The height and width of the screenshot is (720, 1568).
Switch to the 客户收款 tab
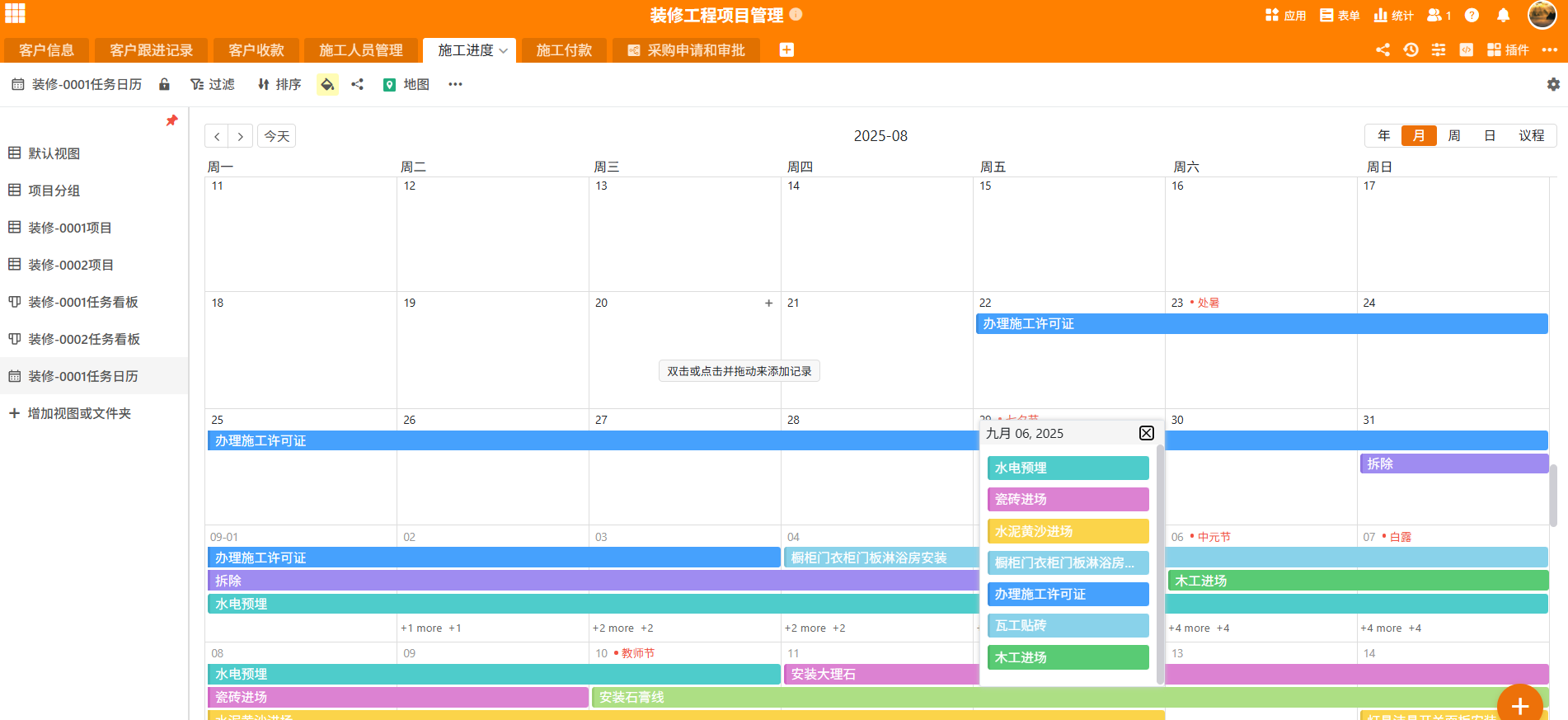pos(256,50)
